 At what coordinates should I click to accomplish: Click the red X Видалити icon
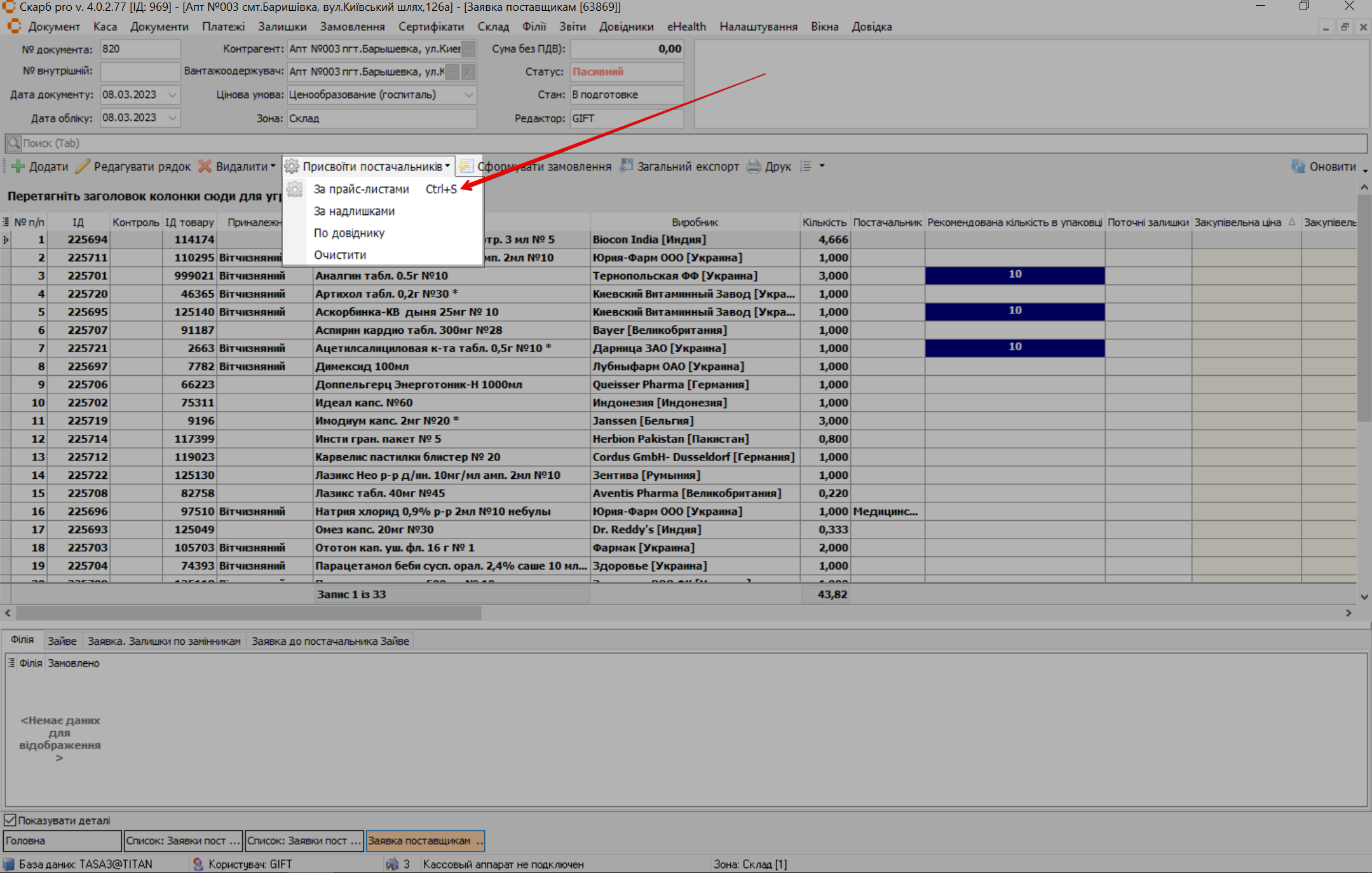pyautogui.click(x=205, y=167)
